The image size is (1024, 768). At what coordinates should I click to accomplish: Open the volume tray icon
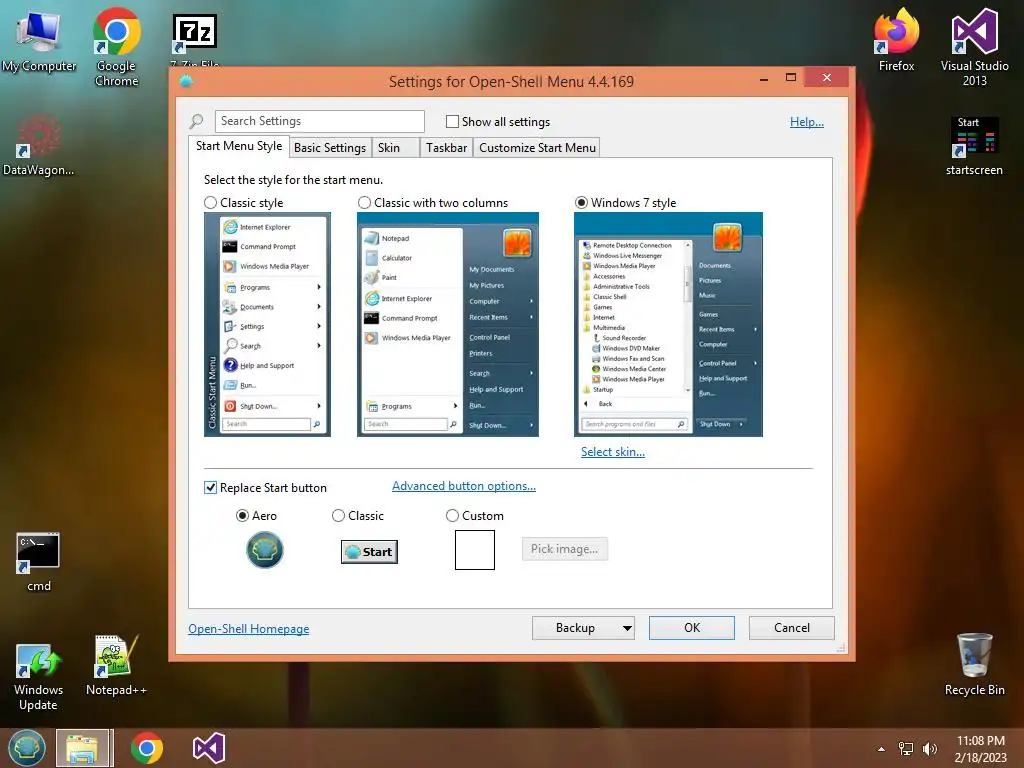[930, 749]
